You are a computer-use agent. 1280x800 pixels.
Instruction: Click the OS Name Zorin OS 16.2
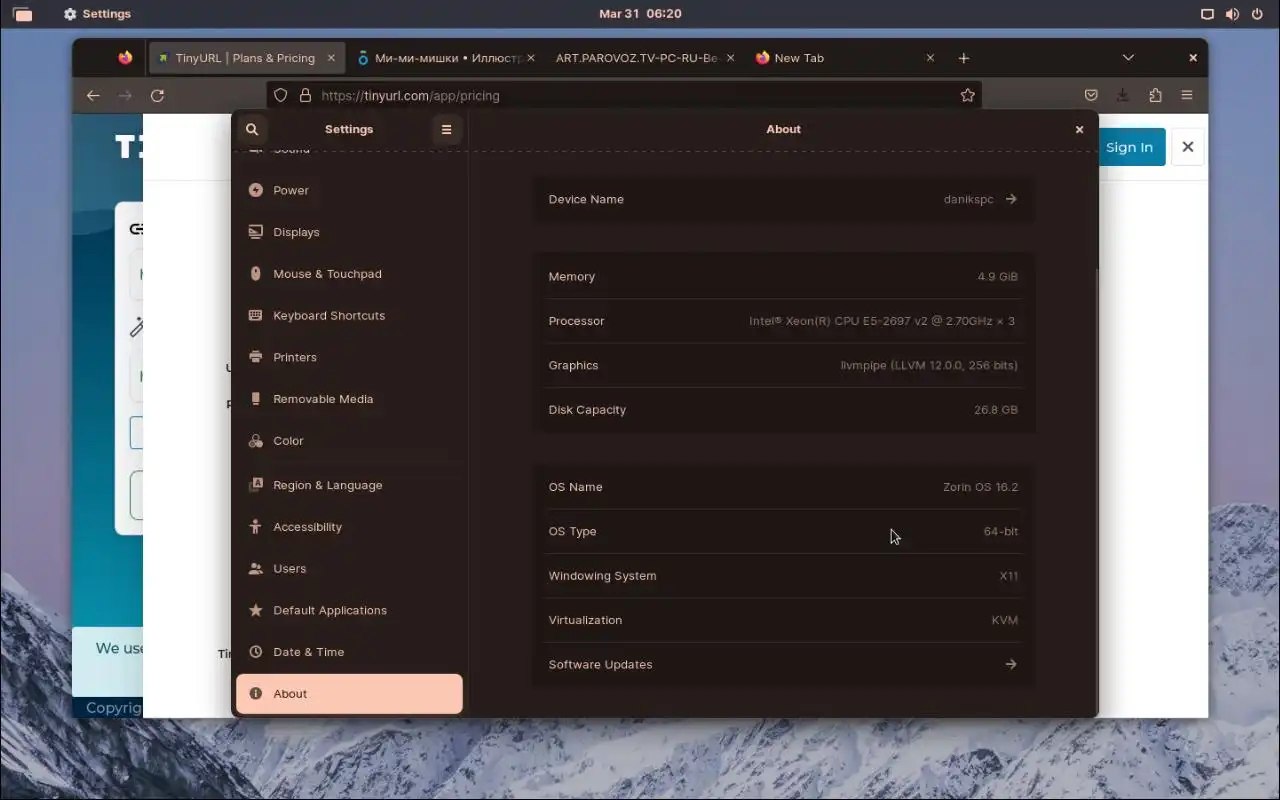point(980,487)
